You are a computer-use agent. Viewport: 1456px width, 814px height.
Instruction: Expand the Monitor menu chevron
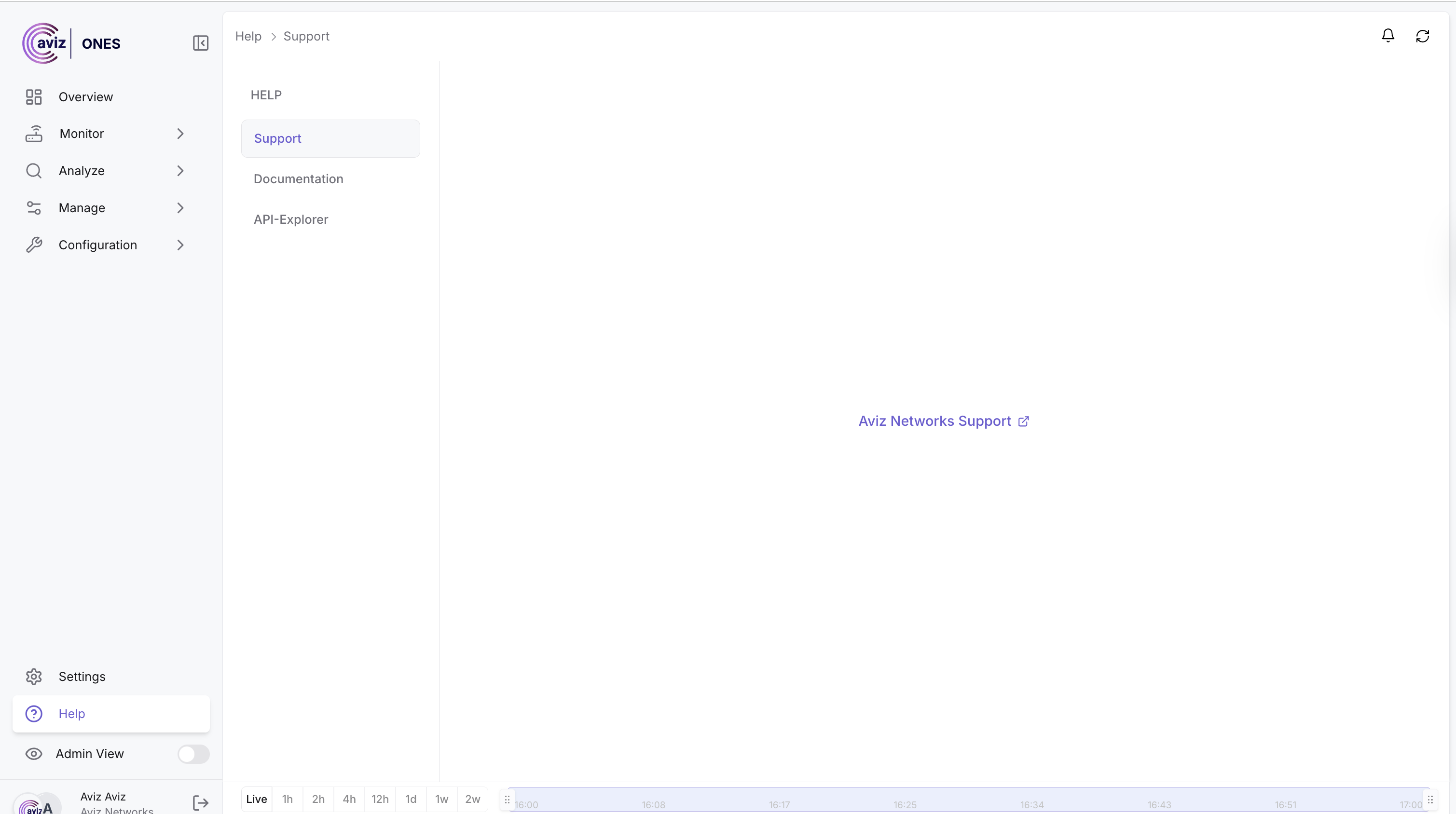click(x=180, y=134)
